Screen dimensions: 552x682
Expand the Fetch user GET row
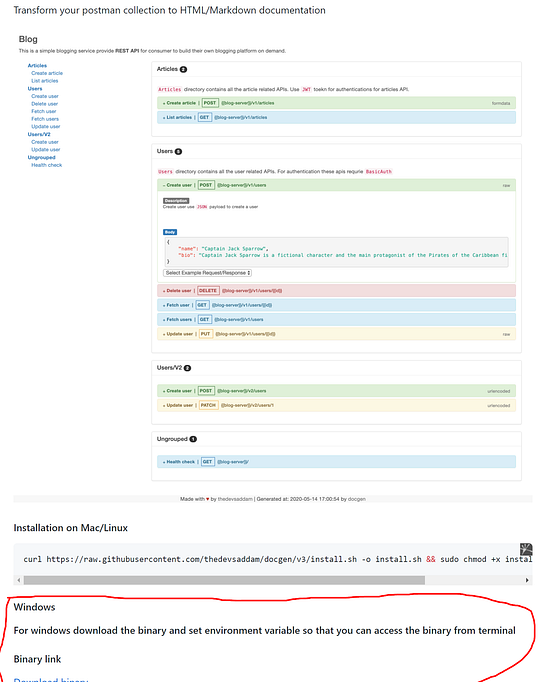336,305
